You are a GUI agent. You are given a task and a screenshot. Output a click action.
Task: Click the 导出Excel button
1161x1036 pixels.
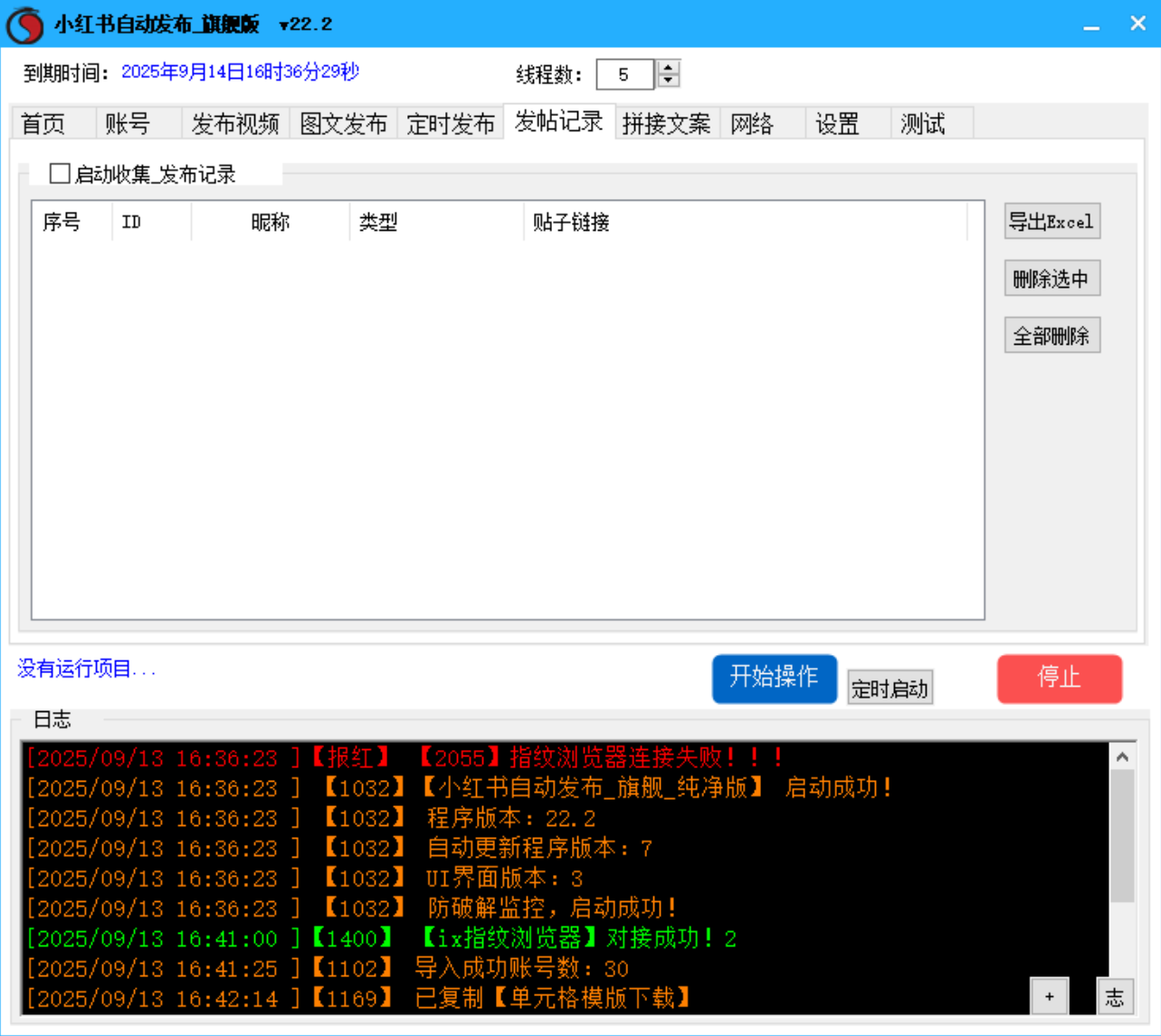click(x=1052, y=221)
